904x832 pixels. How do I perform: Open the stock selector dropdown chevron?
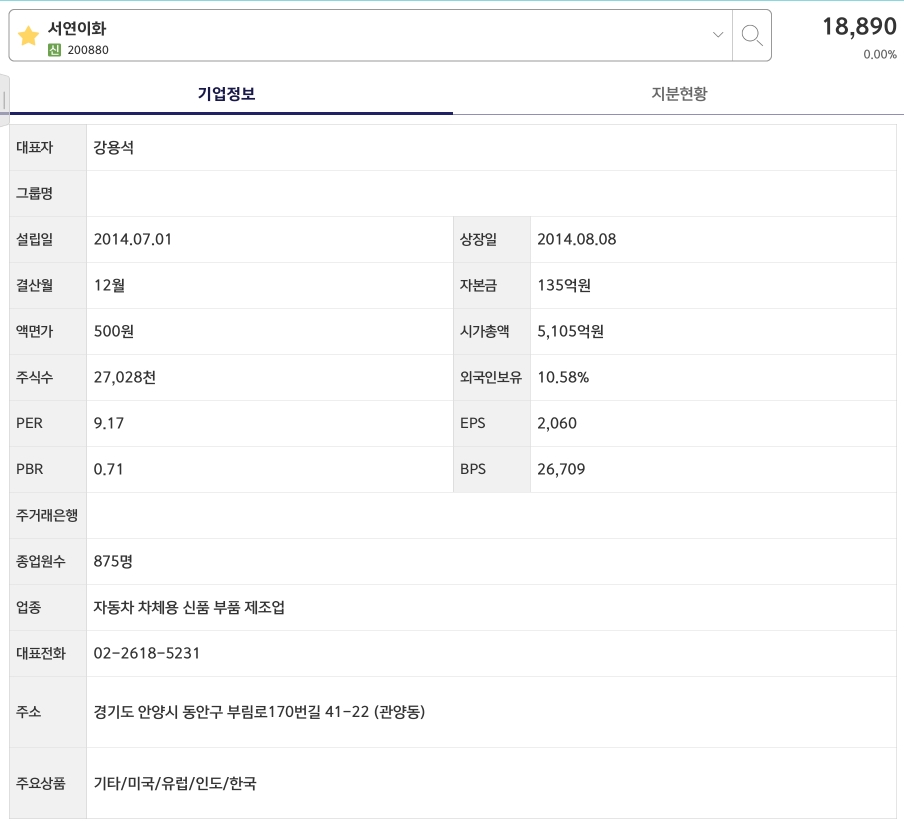pos(718,35)
